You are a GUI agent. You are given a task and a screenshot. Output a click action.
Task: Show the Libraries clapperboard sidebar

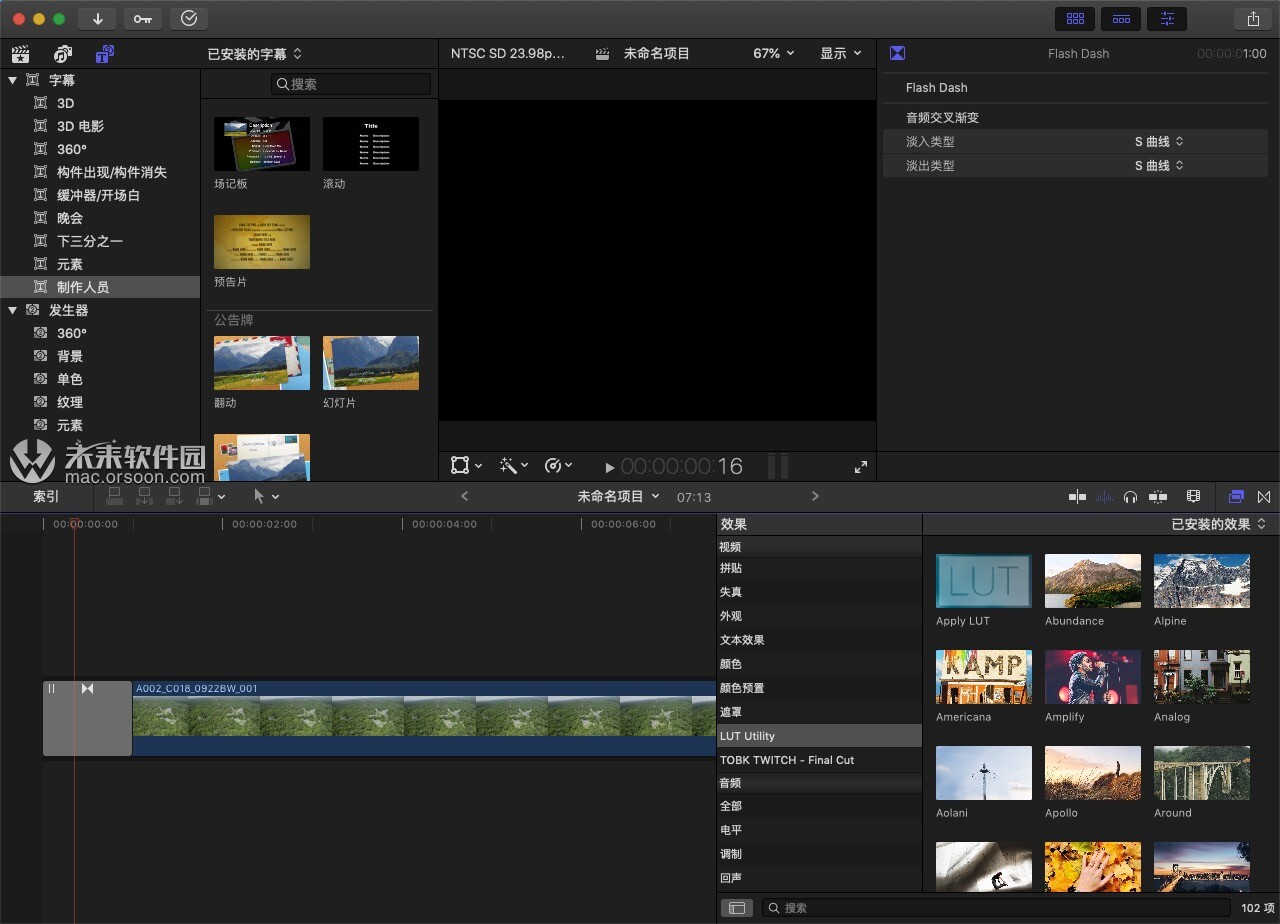tap(20, 54)
